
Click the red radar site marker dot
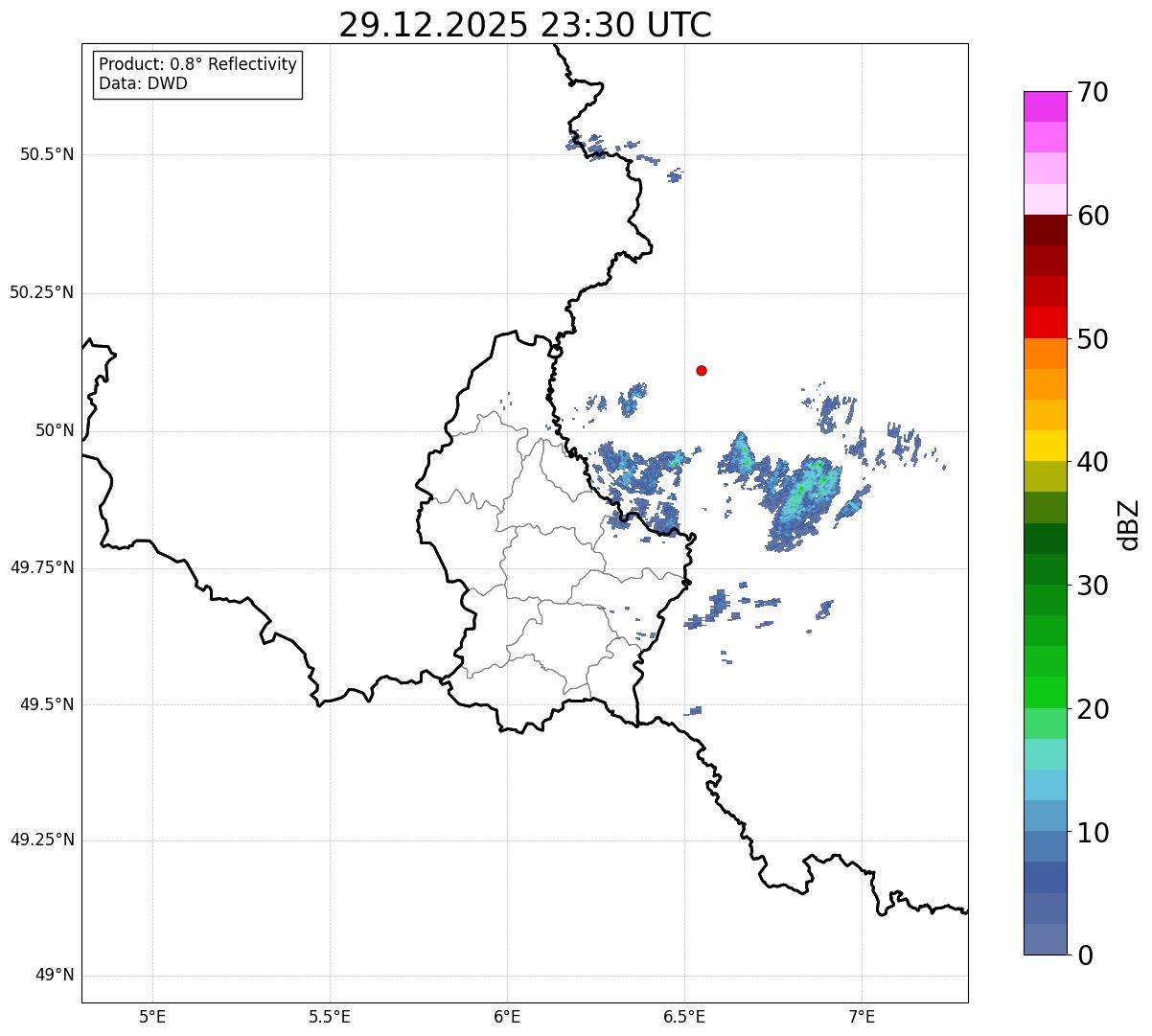pyautogui.click(x=702, y=370)
